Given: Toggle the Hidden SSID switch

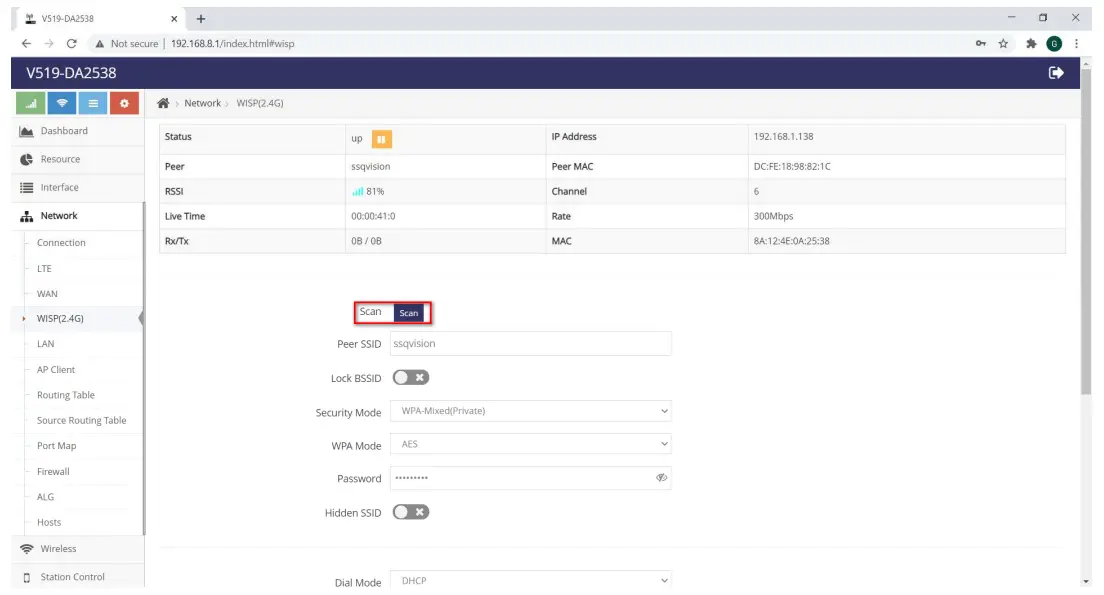Looking at the screenshot, I should [410, 513].
